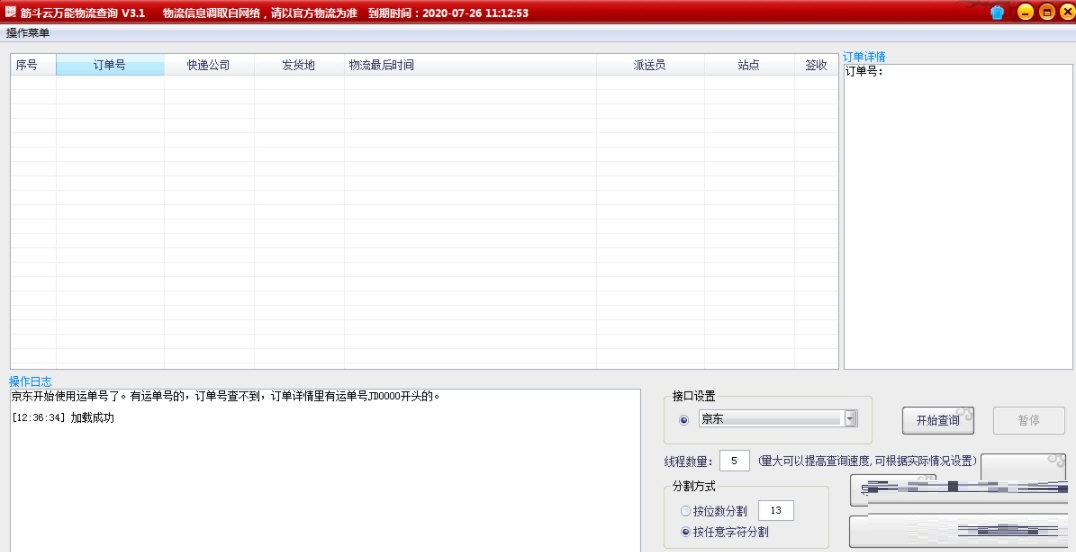
Task: Click the 派送员 column header
Action: pyautogui.click(x=649, y=65)
